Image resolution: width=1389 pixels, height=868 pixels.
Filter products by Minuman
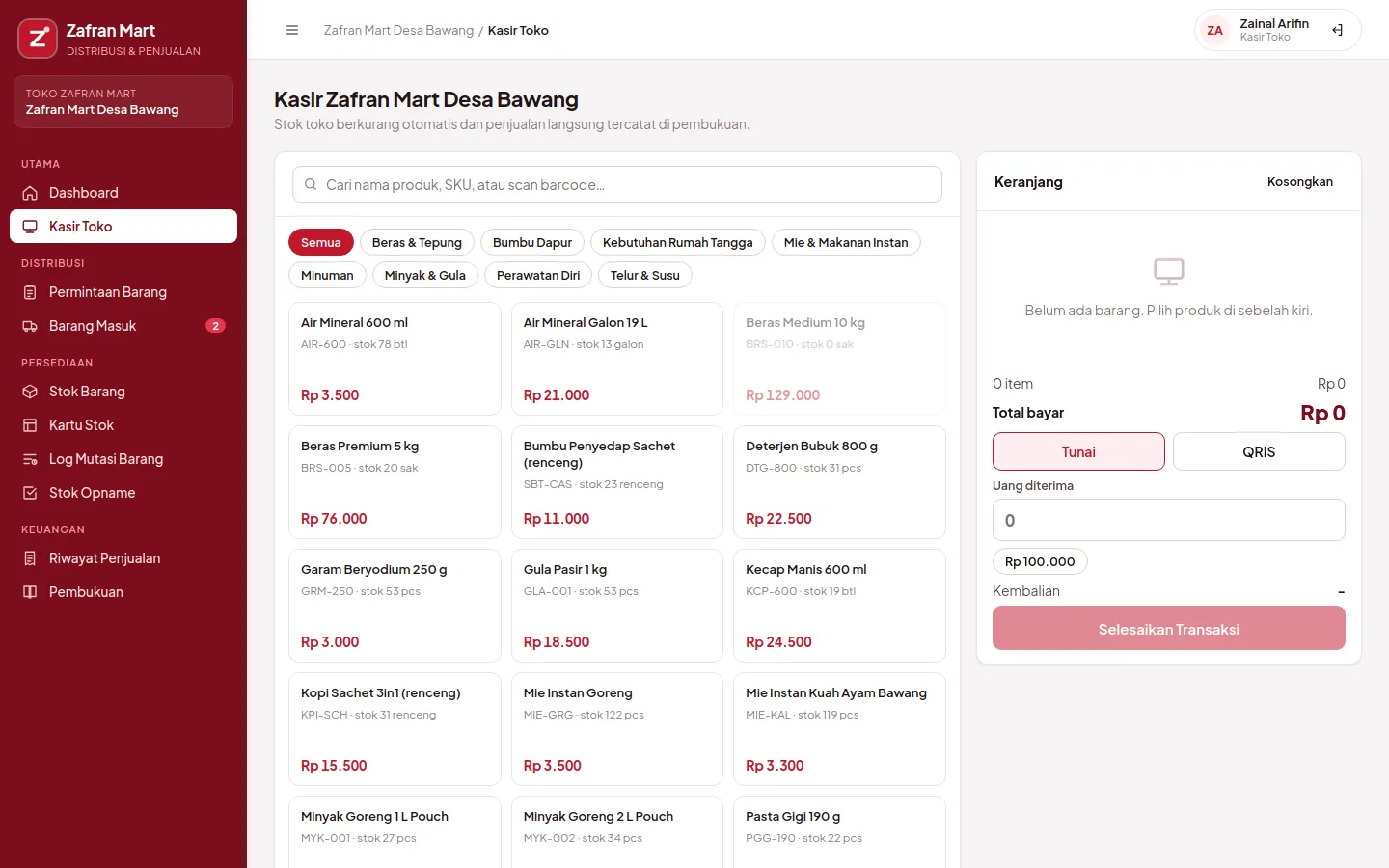[327, 275]
